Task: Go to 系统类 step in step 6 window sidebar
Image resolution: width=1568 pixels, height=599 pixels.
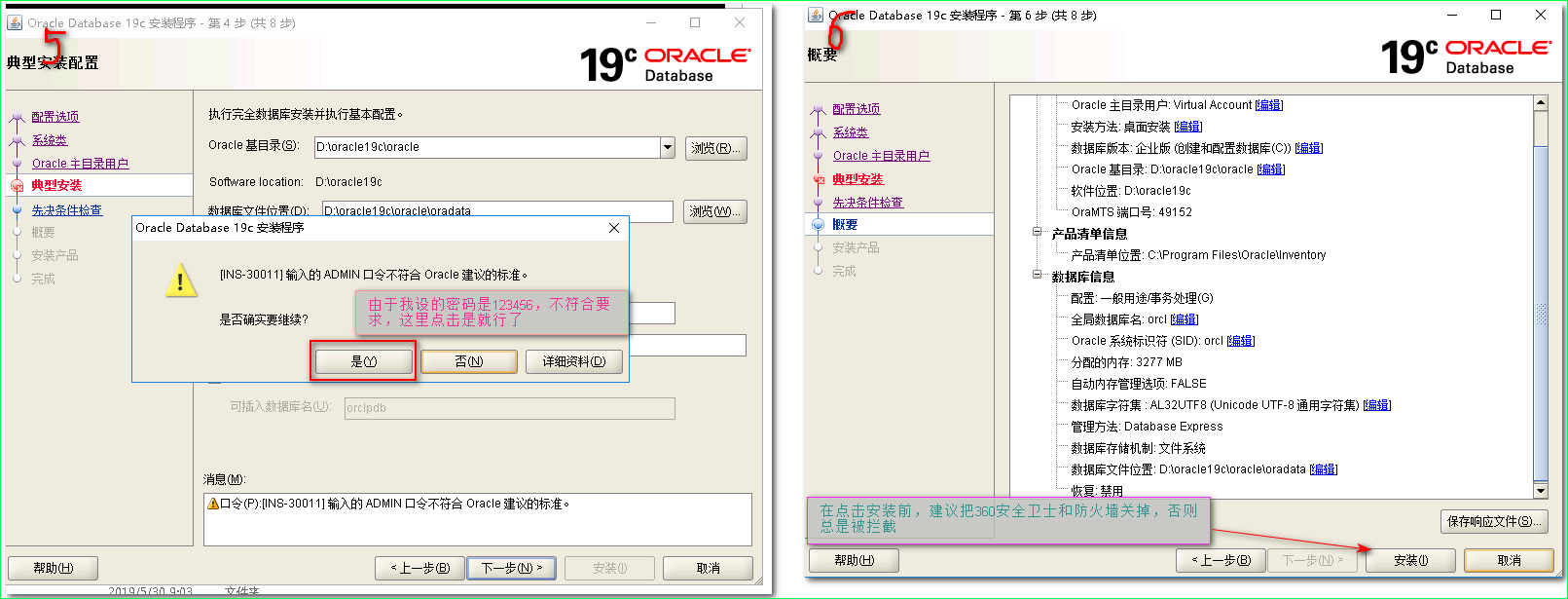Action: (x=851, y=132)
